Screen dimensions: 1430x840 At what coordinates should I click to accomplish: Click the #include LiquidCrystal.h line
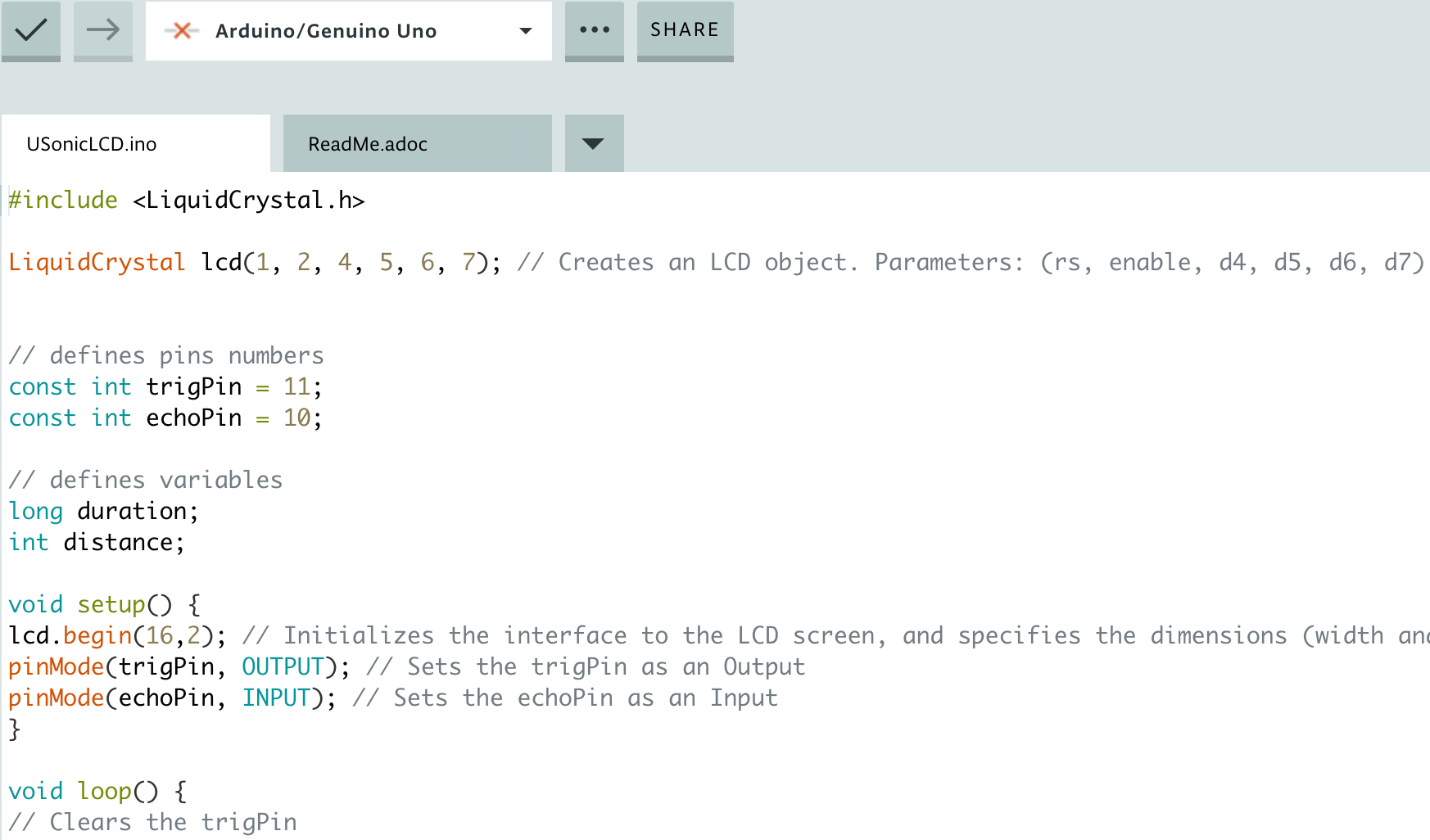[187, 201]
